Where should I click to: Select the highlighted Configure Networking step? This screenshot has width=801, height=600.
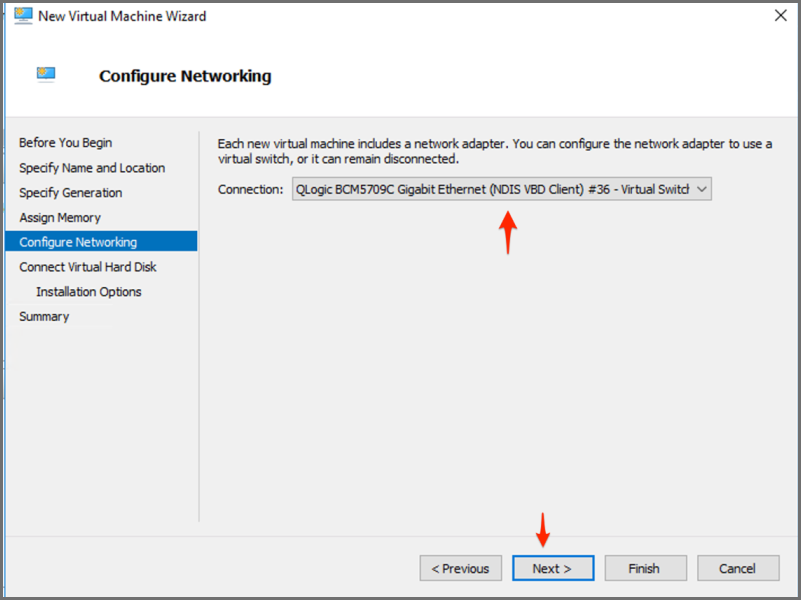78,242
